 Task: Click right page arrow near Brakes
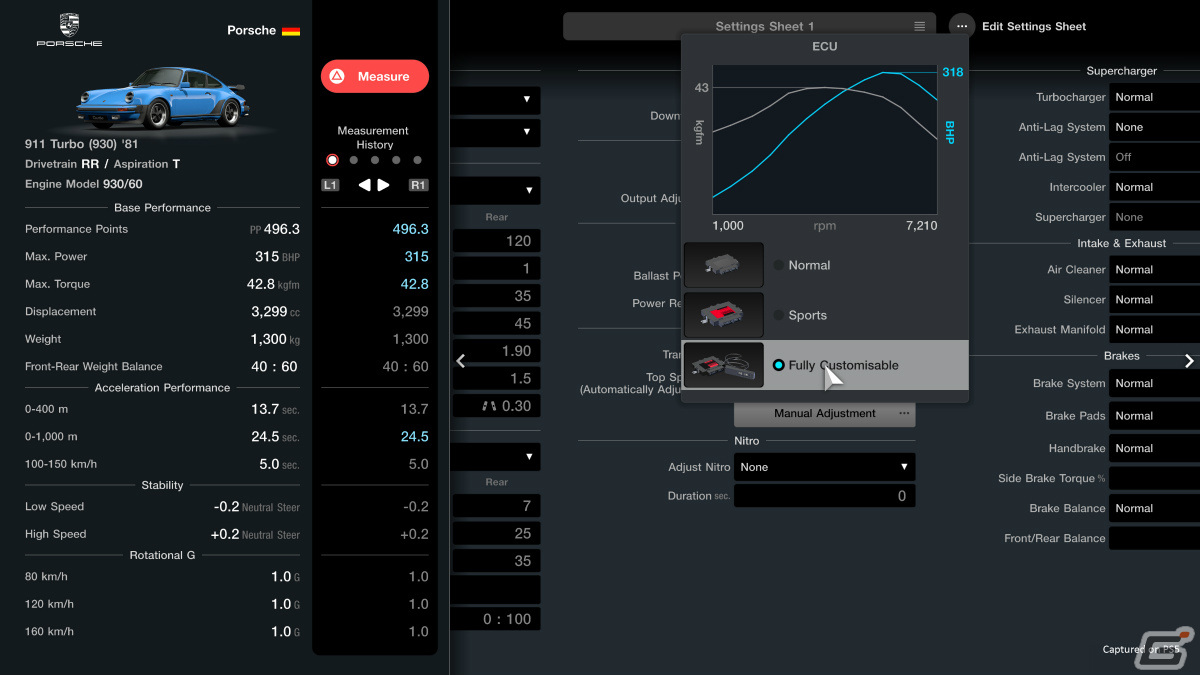[x=1189, y=361]
